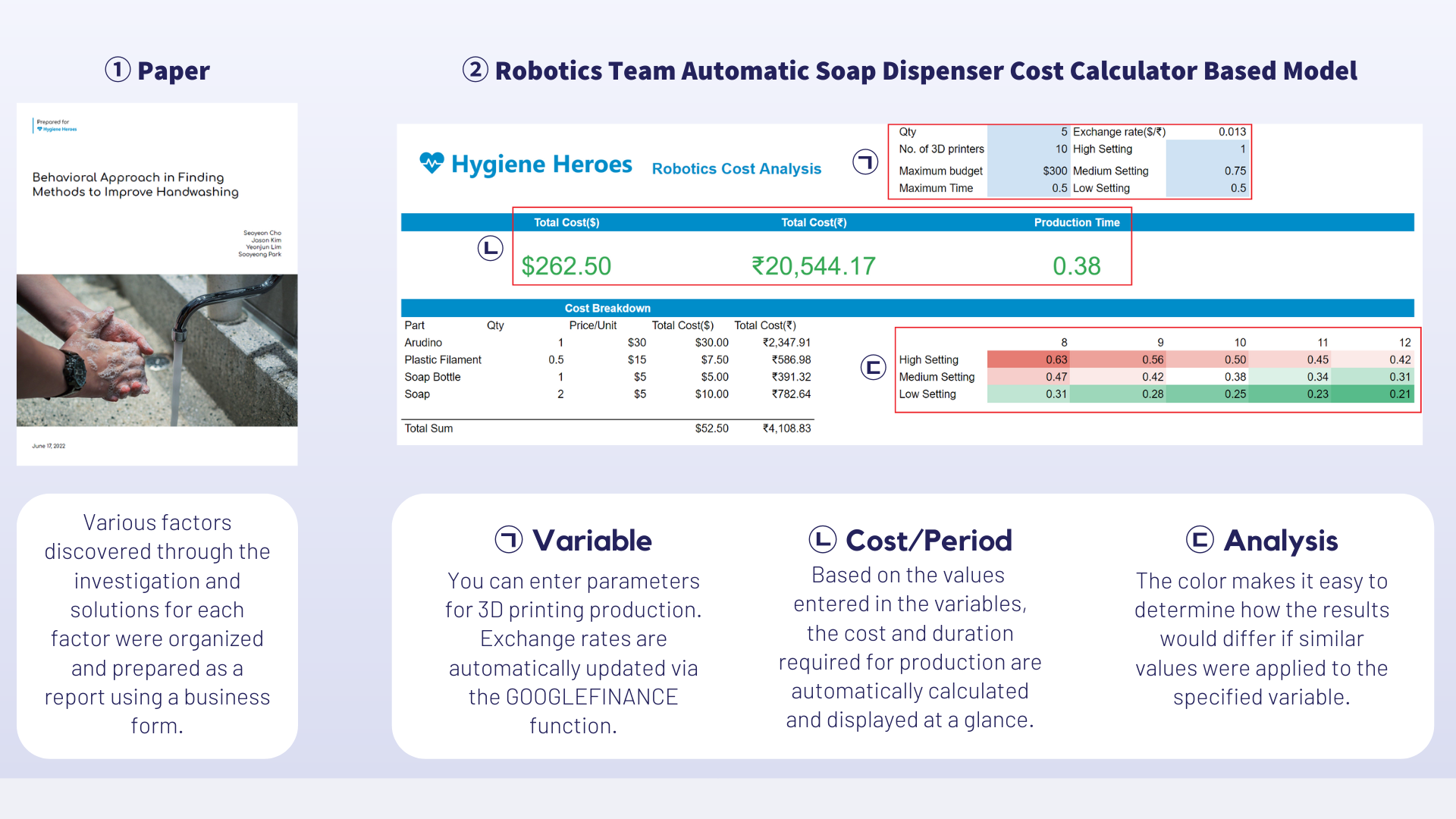The image size is (1456, 819).
Task: Click the large rupee total ₹20,544.17
Action: [x=813, y=266]
